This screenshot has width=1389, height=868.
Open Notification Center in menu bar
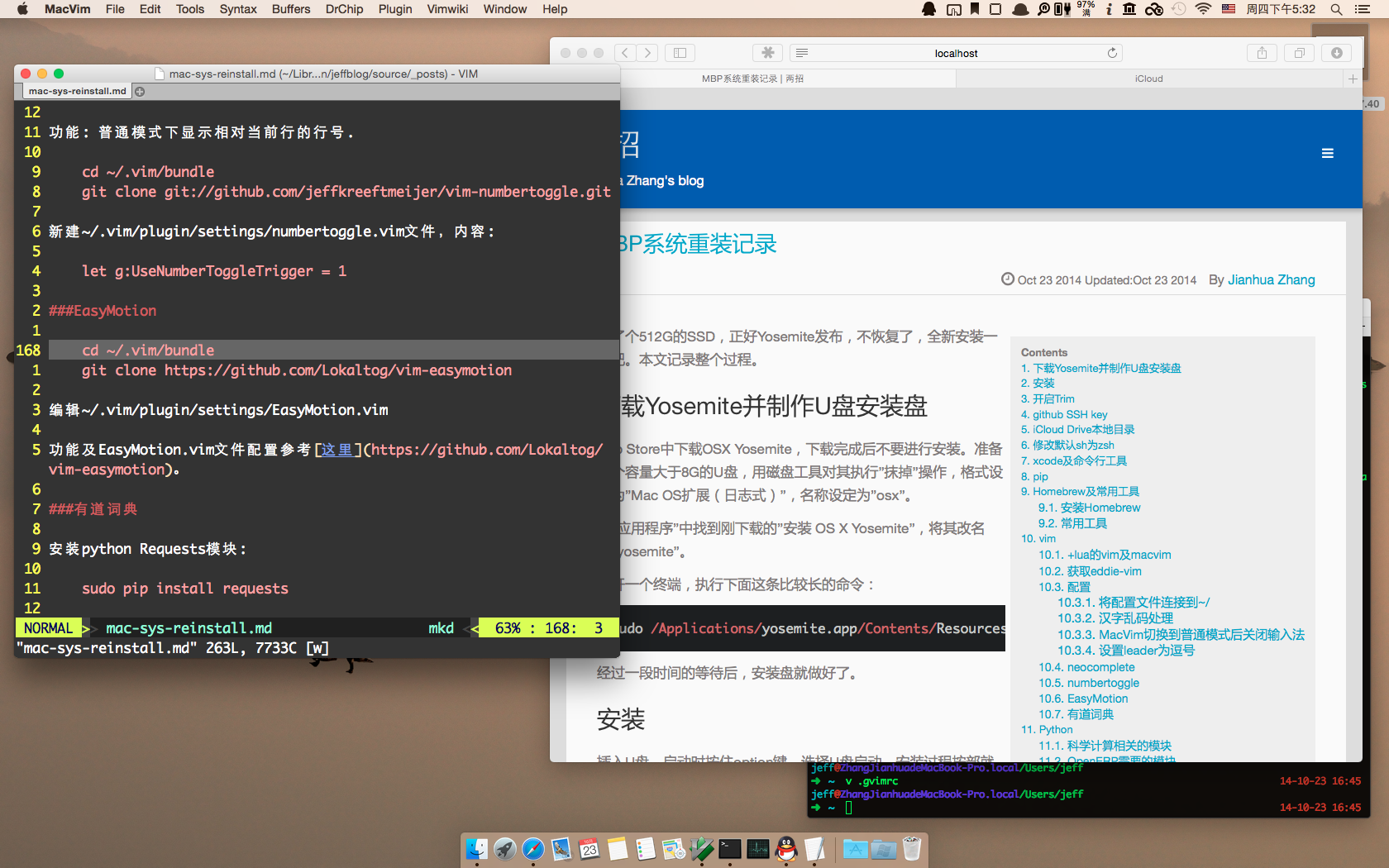pyautogui.click(x=1363, y=9)
